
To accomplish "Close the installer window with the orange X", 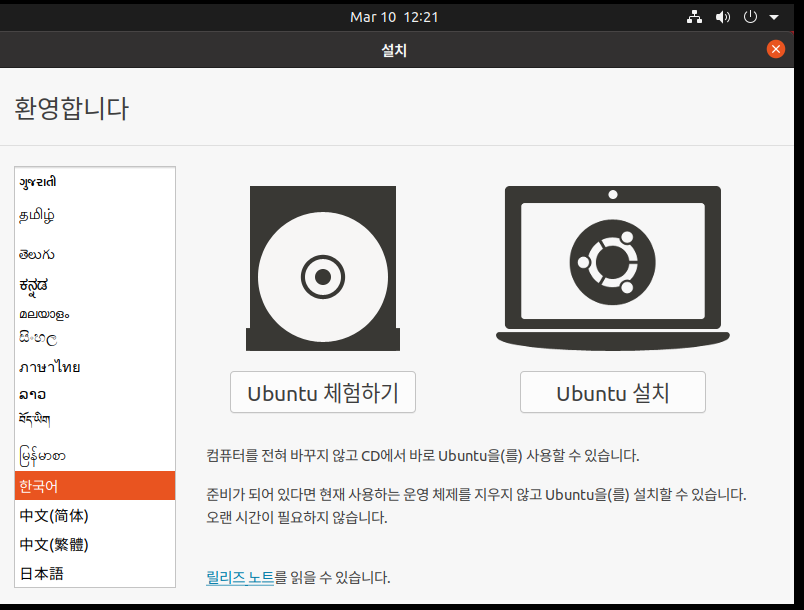I will 776,49.
